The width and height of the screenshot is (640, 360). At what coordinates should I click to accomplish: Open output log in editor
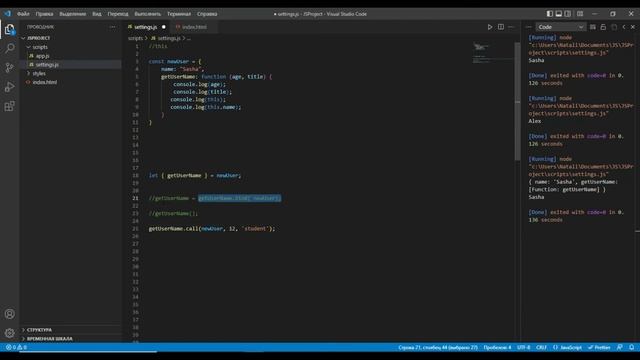coord(614,27)
